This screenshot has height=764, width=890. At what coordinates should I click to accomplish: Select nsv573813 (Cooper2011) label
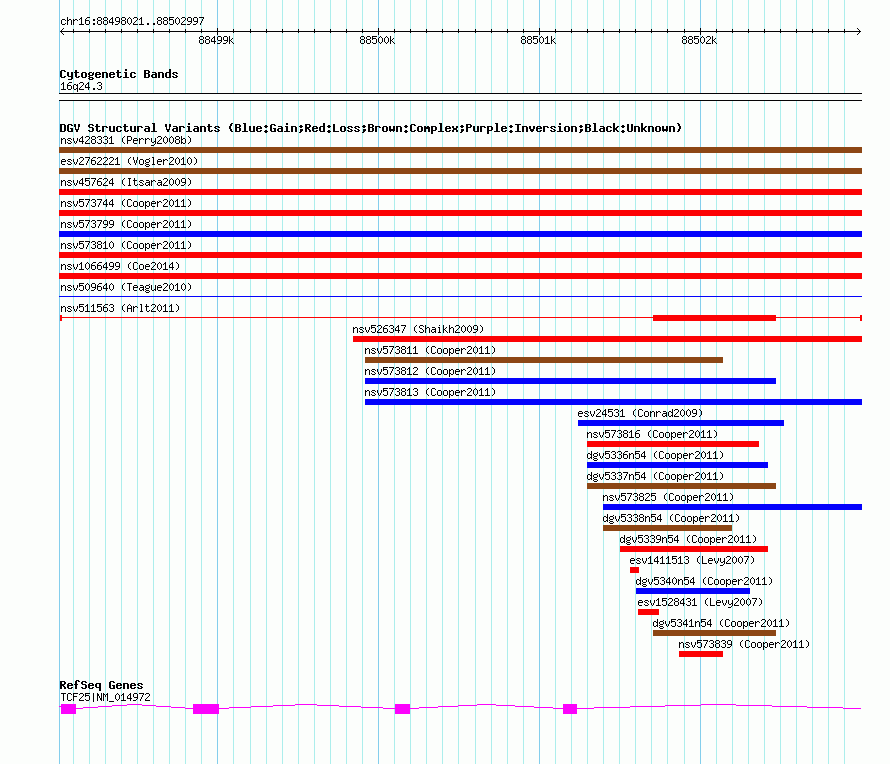[430, 392]
